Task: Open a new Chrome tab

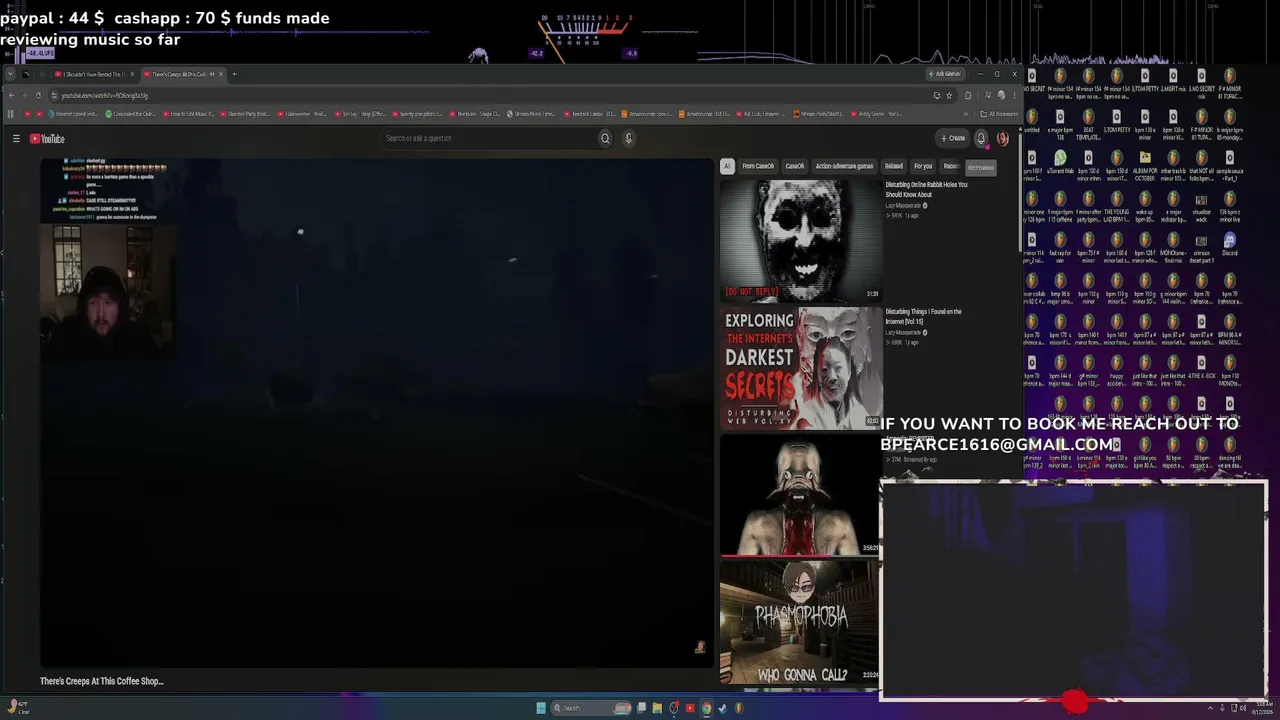Action: pos(234,74)
